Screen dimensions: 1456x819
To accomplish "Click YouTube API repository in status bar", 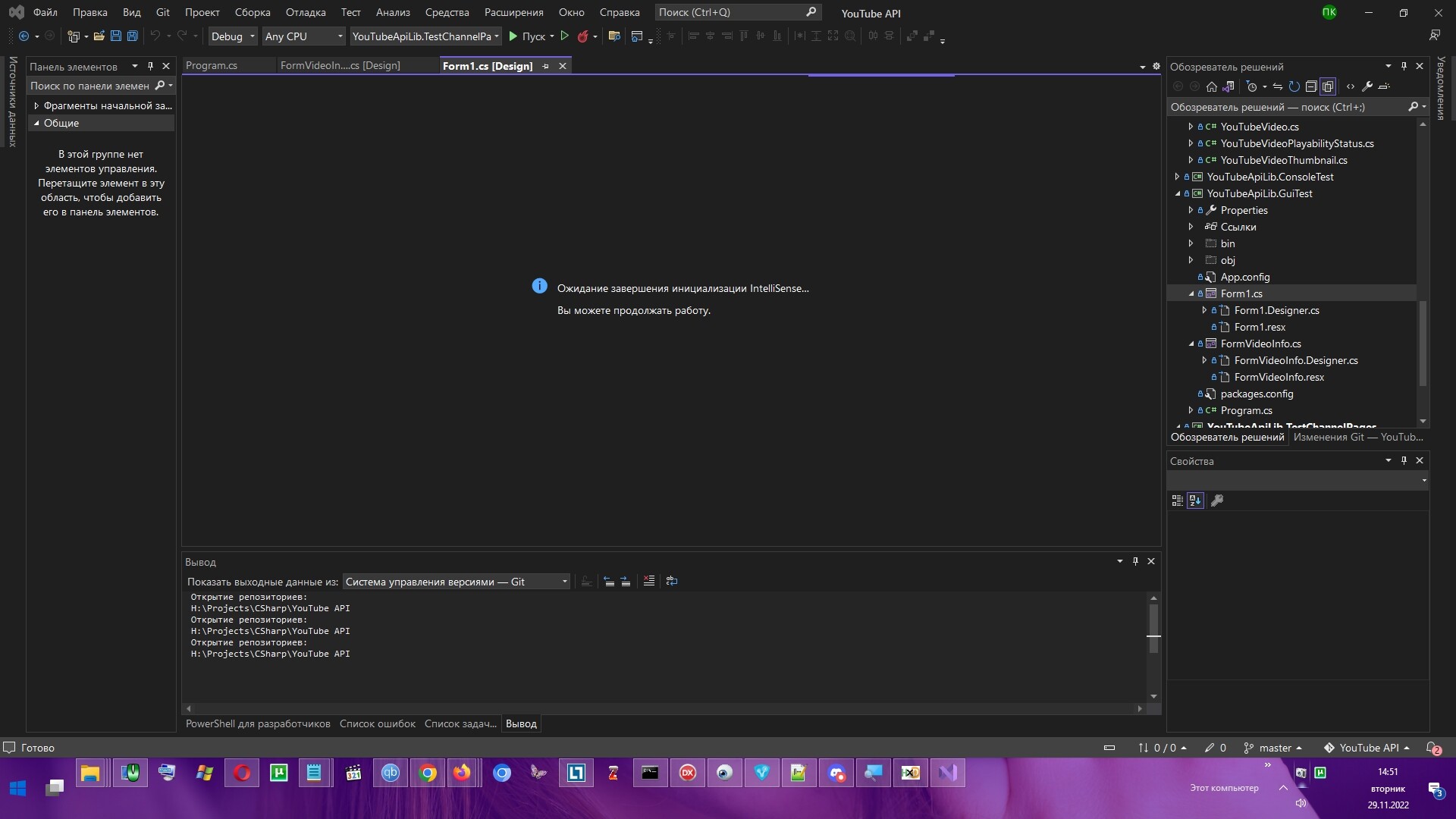I will click(1367, 748).
